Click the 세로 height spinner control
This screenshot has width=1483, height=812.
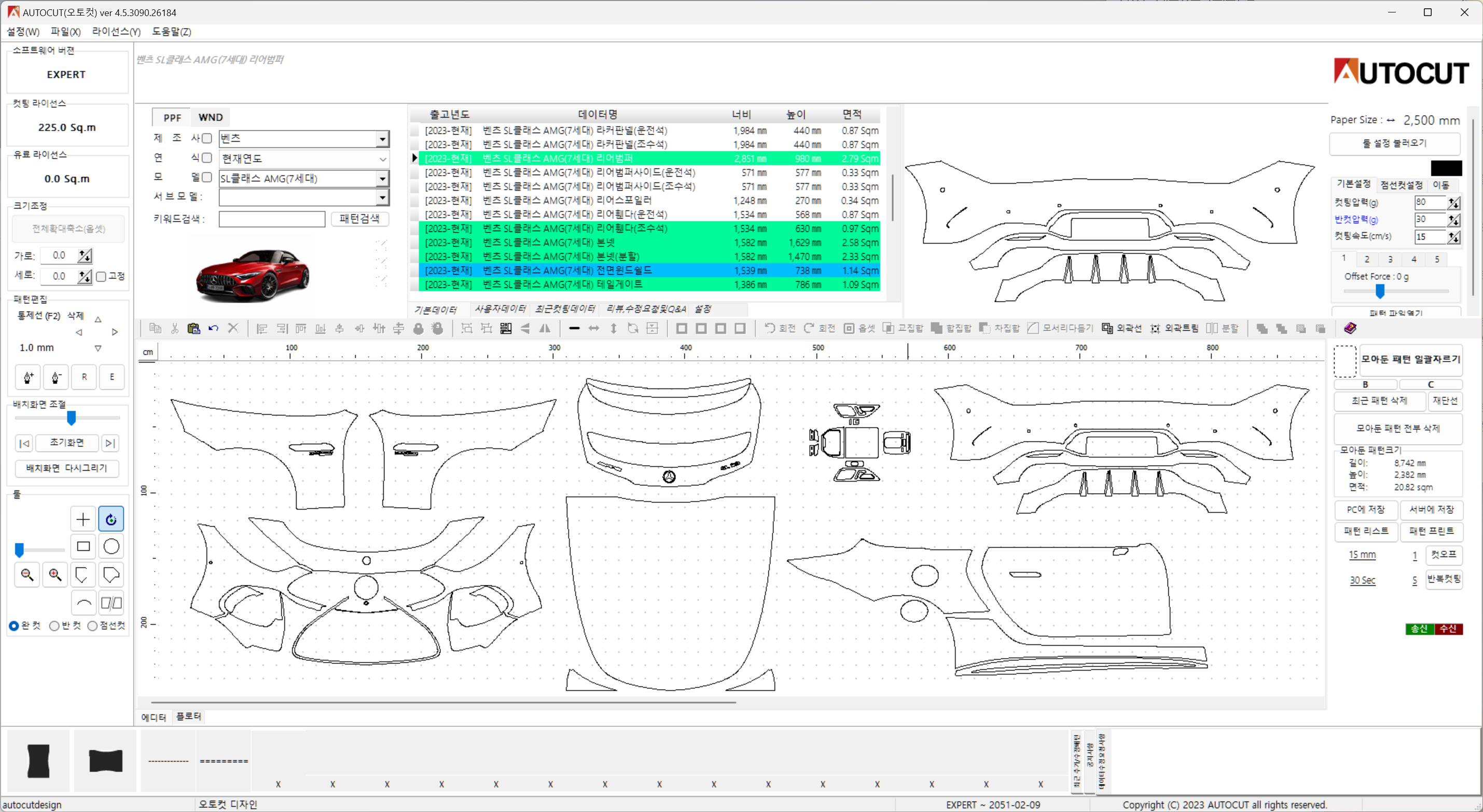(x=85, y=277)
